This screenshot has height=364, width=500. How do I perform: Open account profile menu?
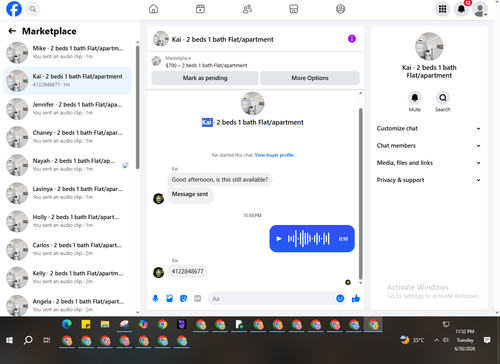(x=480, y=9)
